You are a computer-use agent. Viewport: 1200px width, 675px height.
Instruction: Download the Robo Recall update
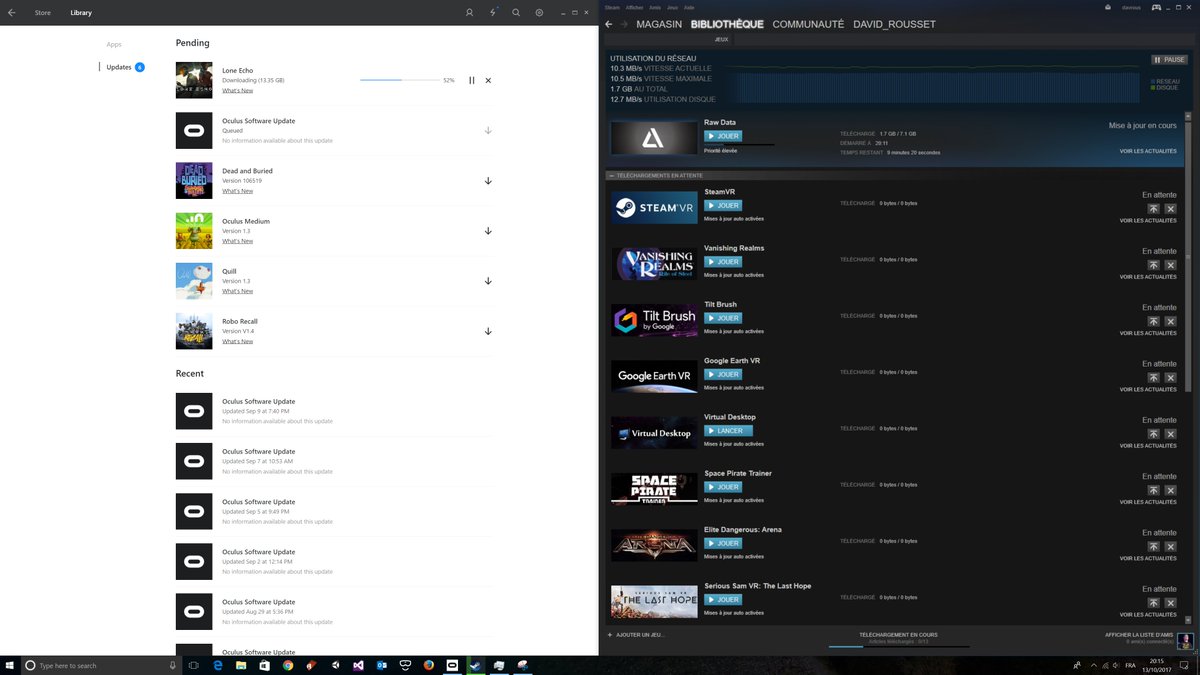pos(488,331)
